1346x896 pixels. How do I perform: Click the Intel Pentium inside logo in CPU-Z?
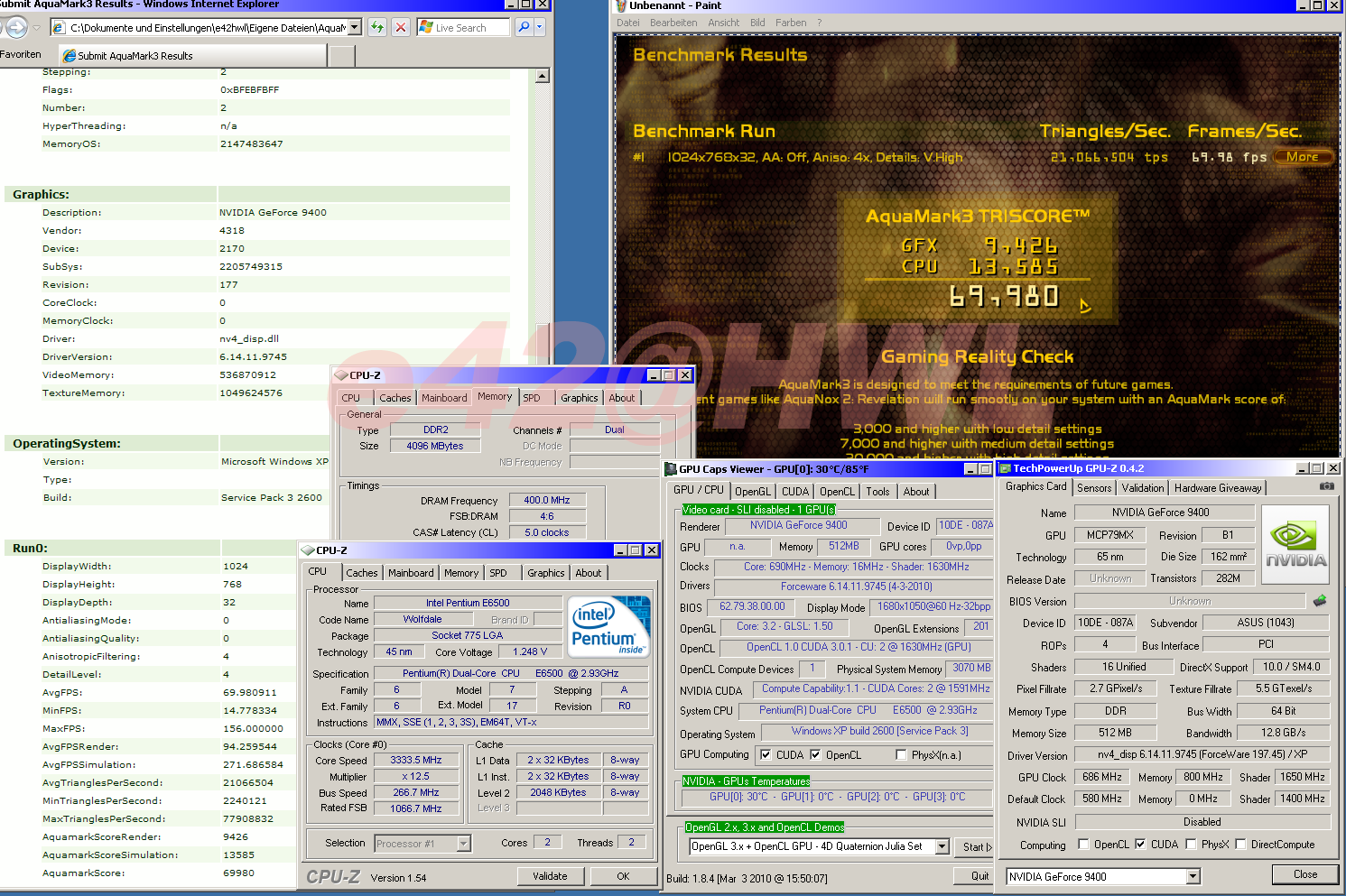609,626
